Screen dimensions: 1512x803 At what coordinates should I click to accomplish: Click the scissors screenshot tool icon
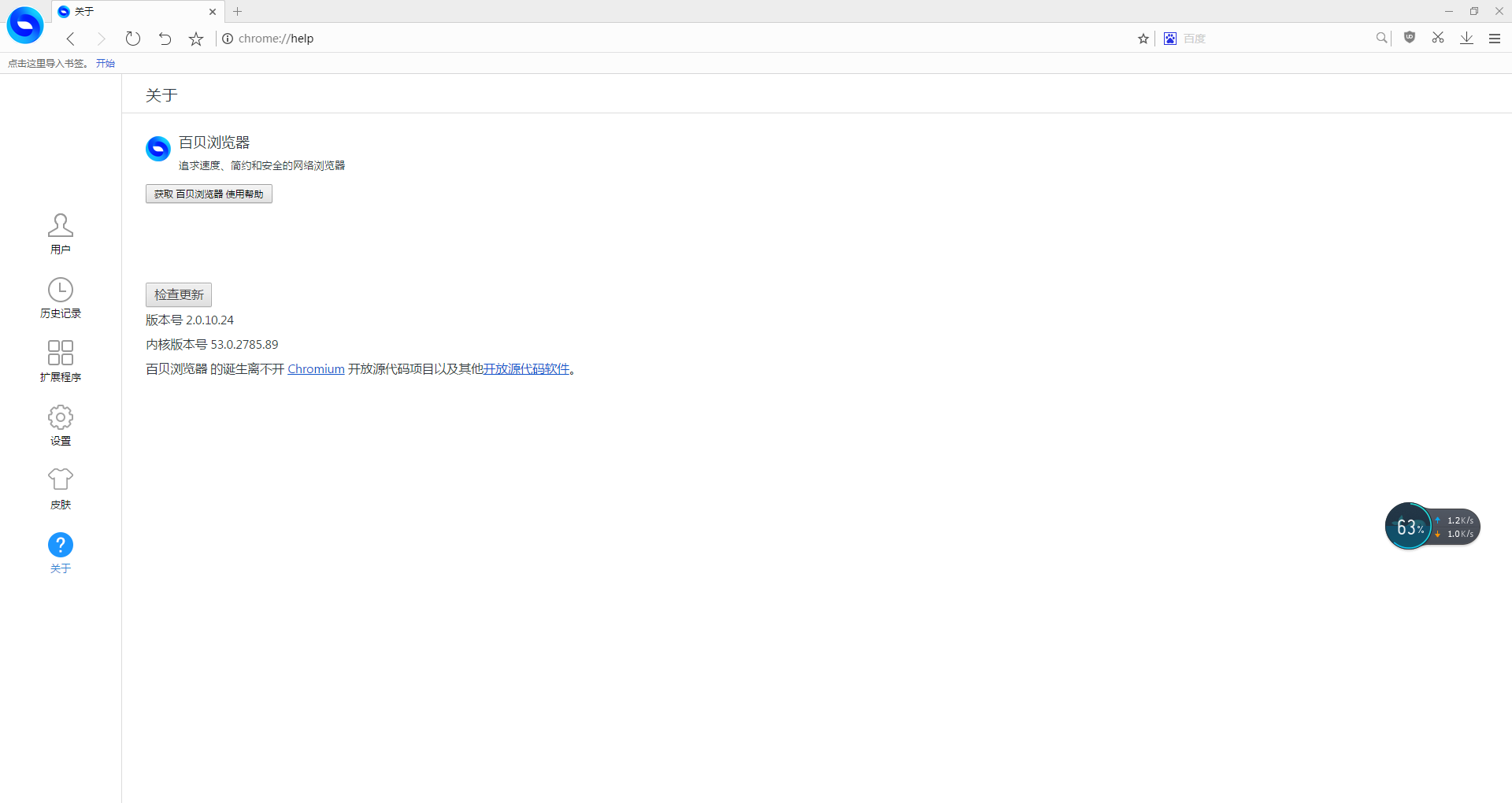click(x=1438, y=37)
